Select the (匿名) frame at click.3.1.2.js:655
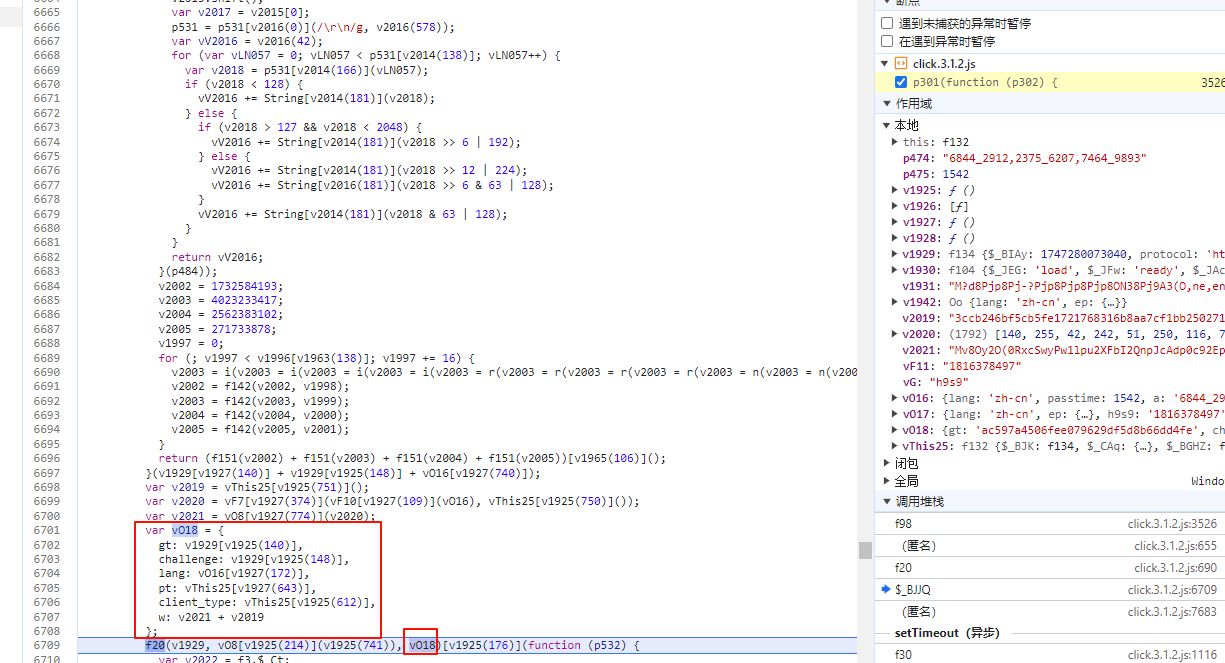Screen dimensions: 1225x663 1048,546
